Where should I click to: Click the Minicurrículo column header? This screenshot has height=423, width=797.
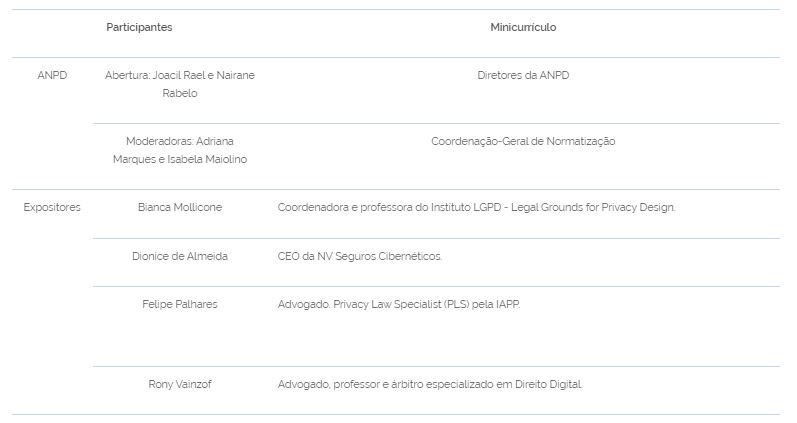coord(523,28)
